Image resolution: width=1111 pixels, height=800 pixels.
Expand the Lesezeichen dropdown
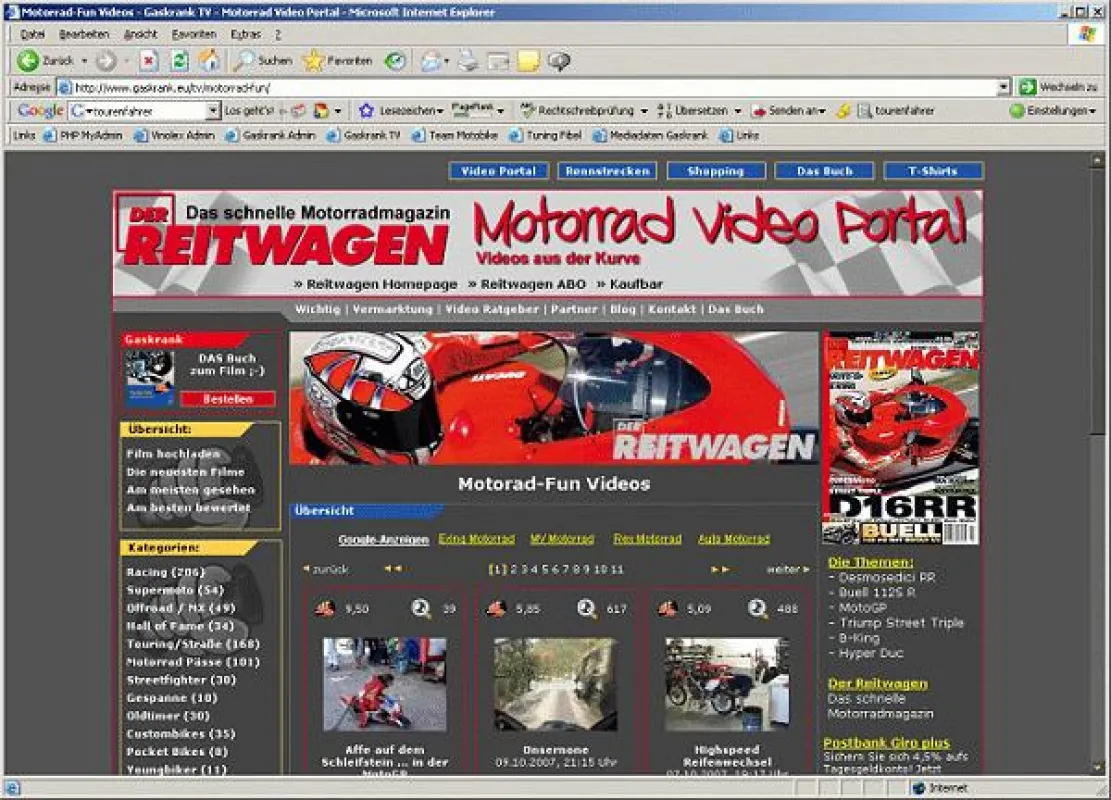pos(440,111)
